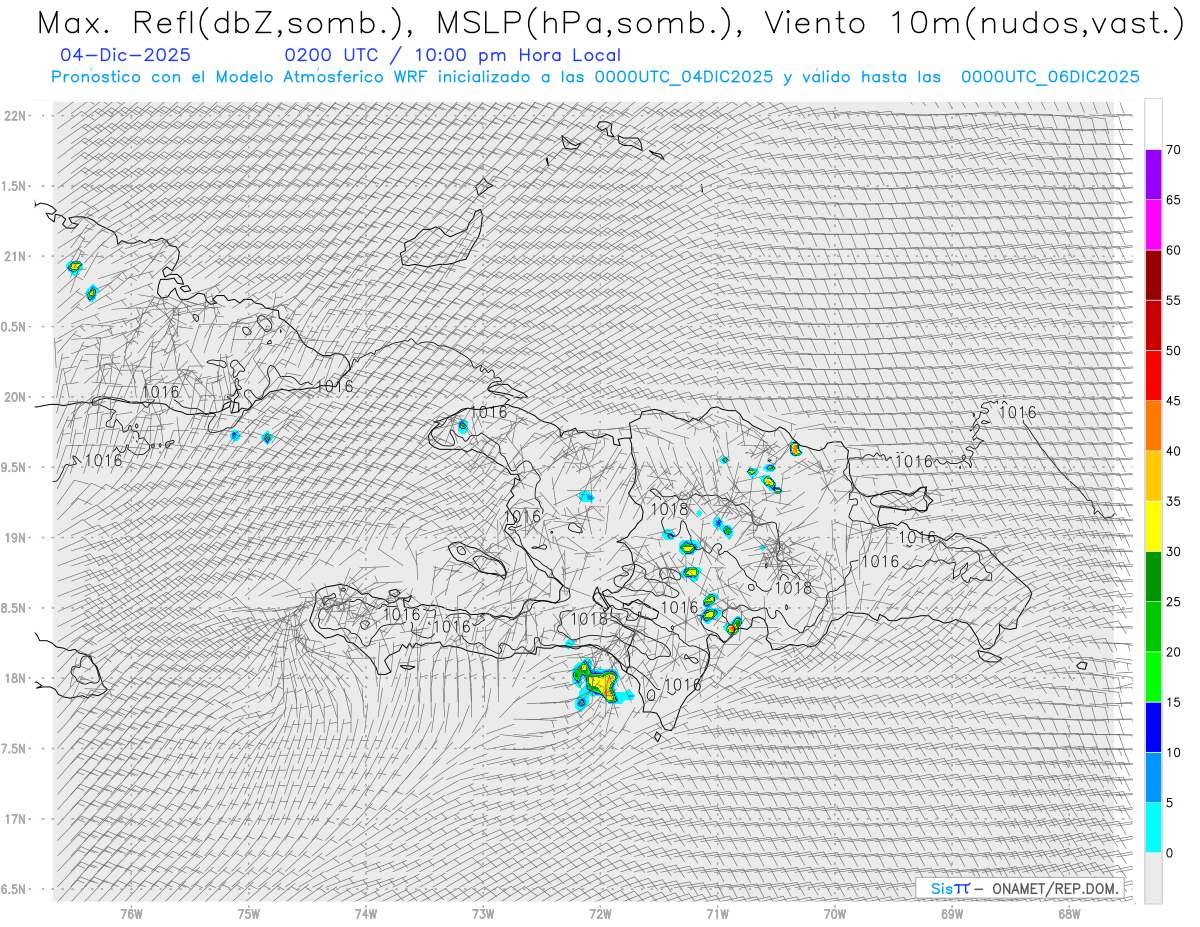Click the latitude label 7.5N

tap(14, 748)
